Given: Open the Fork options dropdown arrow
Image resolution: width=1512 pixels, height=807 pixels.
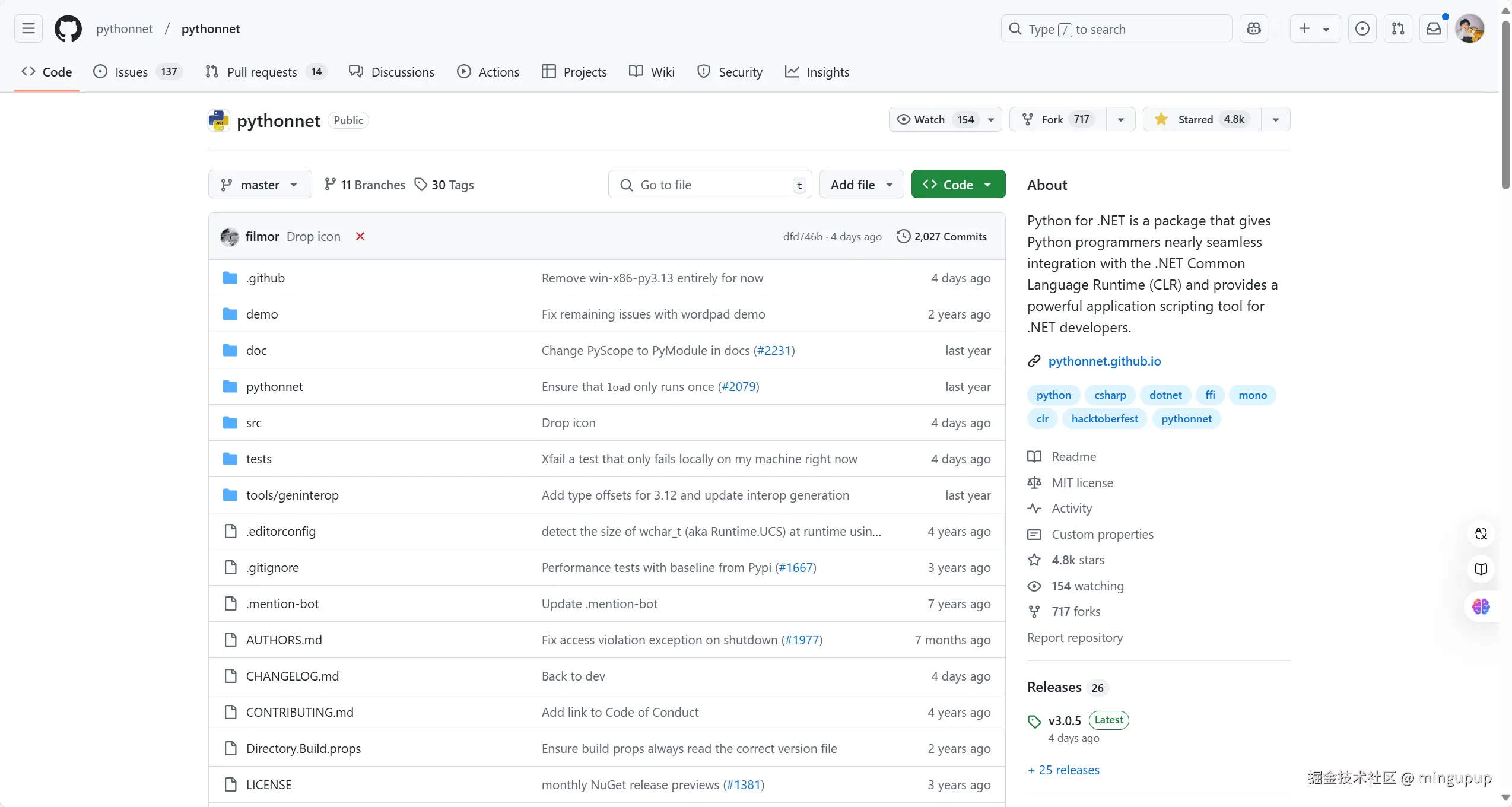Looking at the screenshot, I should tap(1120, 119).
